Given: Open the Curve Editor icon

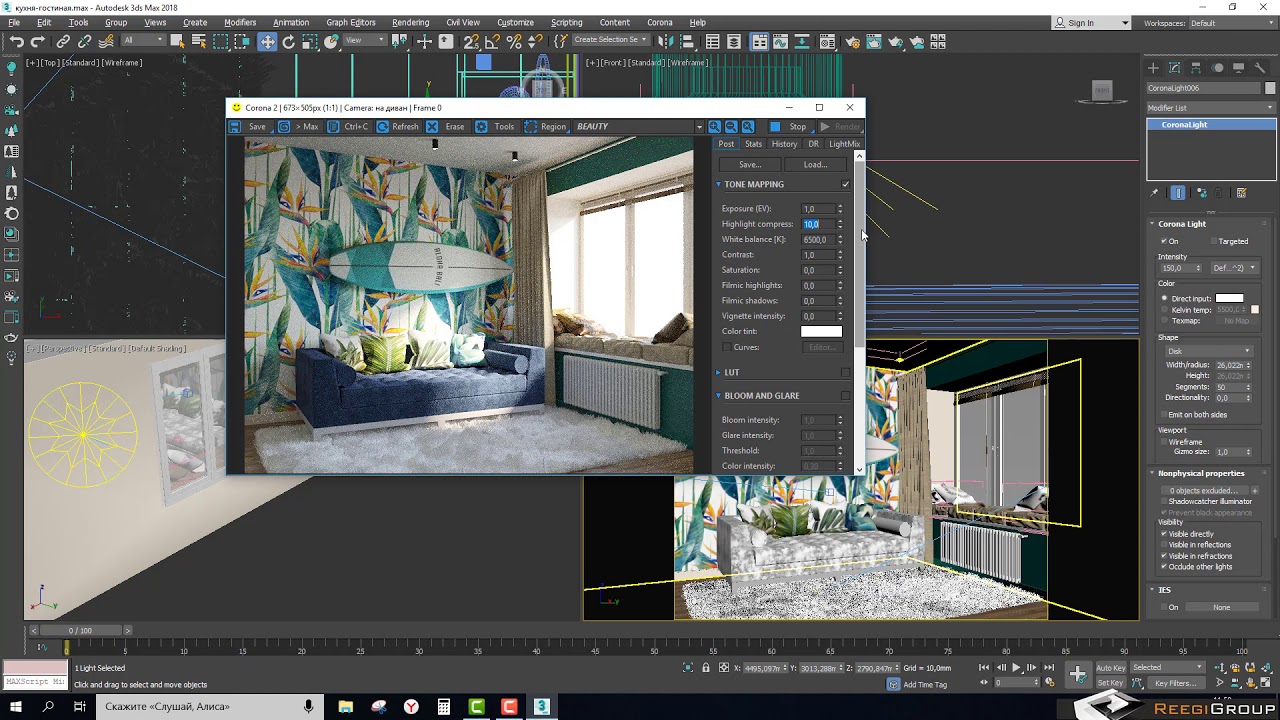Looking at the screenshot, I should point(782,41).
